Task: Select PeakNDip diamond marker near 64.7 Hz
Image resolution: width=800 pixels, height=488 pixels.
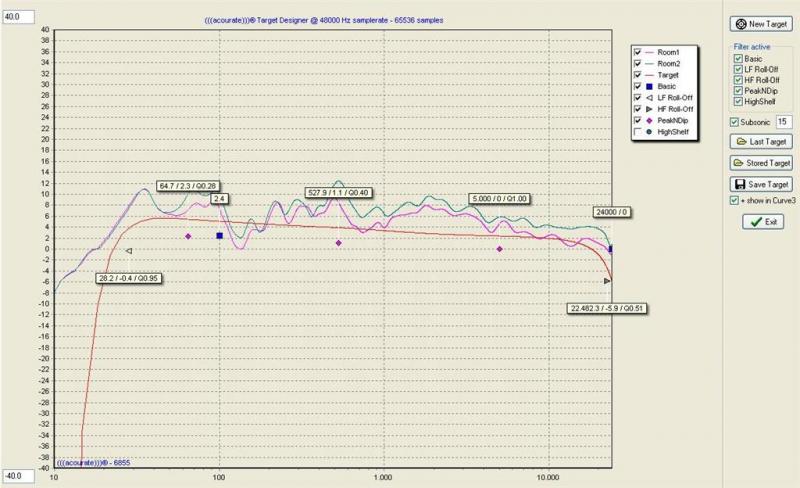Action: (188, 236)
